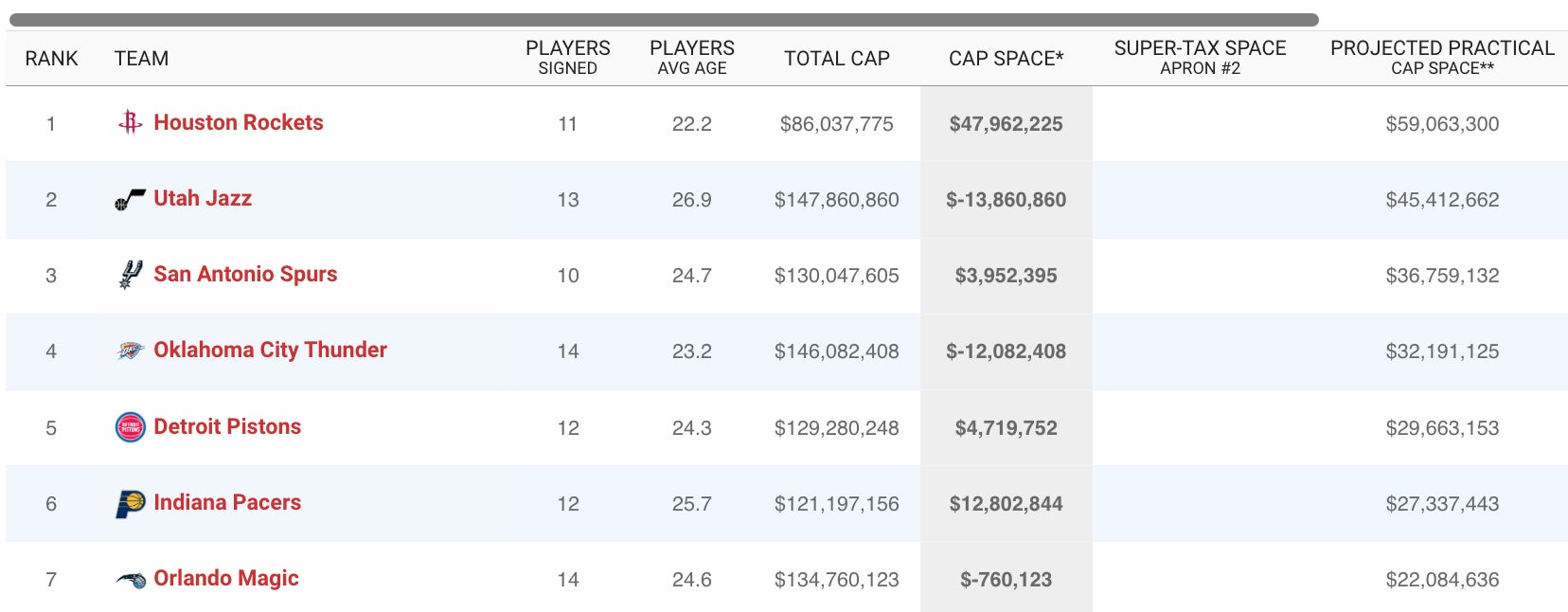1568x612 pixels.
Task: Sort by Cap Space column header
Action: click(1006, 59)
